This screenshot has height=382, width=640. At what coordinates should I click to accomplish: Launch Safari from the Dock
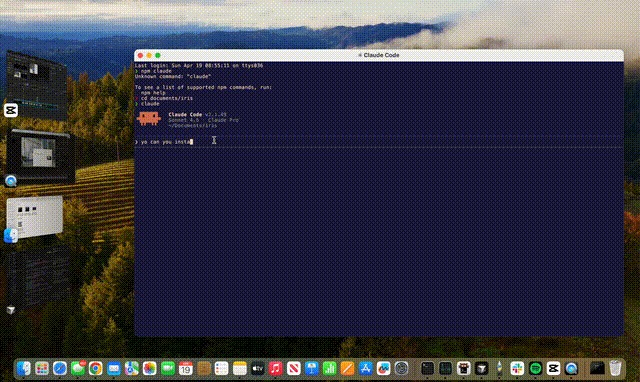tap(60, 369)
